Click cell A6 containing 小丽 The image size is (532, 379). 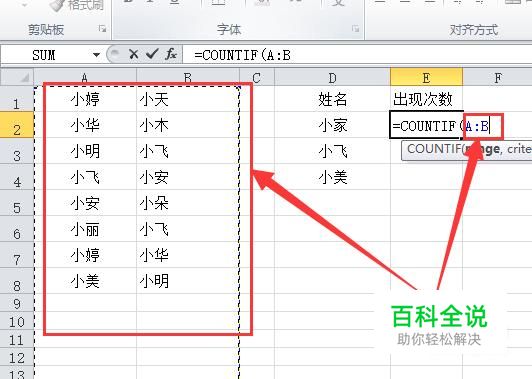[85, 229]
